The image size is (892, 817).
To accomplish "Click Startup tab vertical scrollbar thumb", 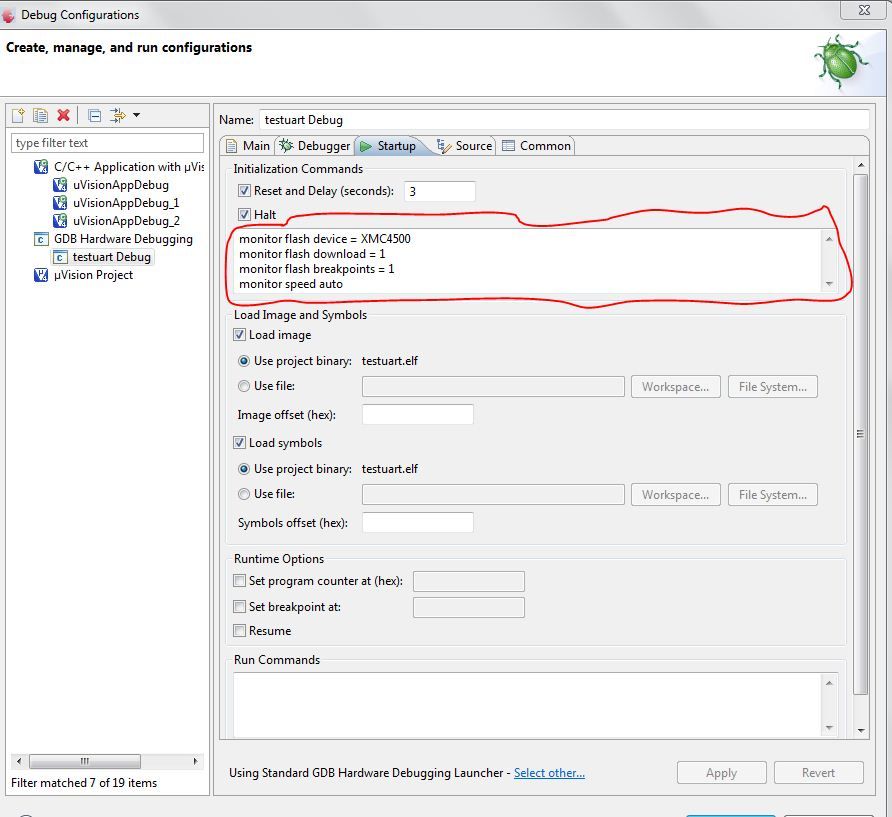I will coord(861,434).
